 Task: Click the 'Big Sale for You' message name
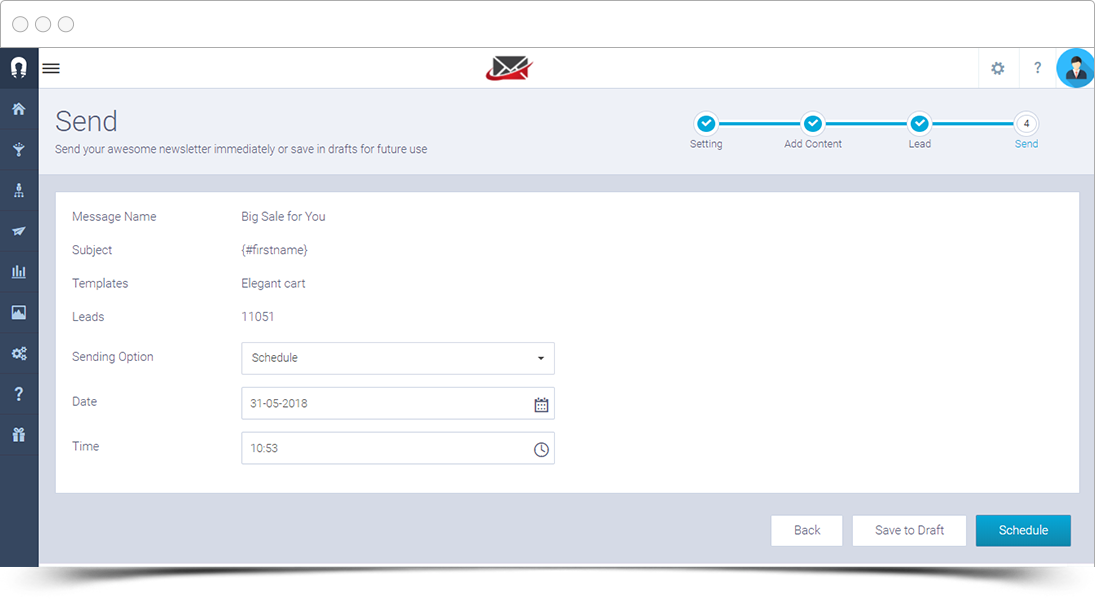[284, 216]
